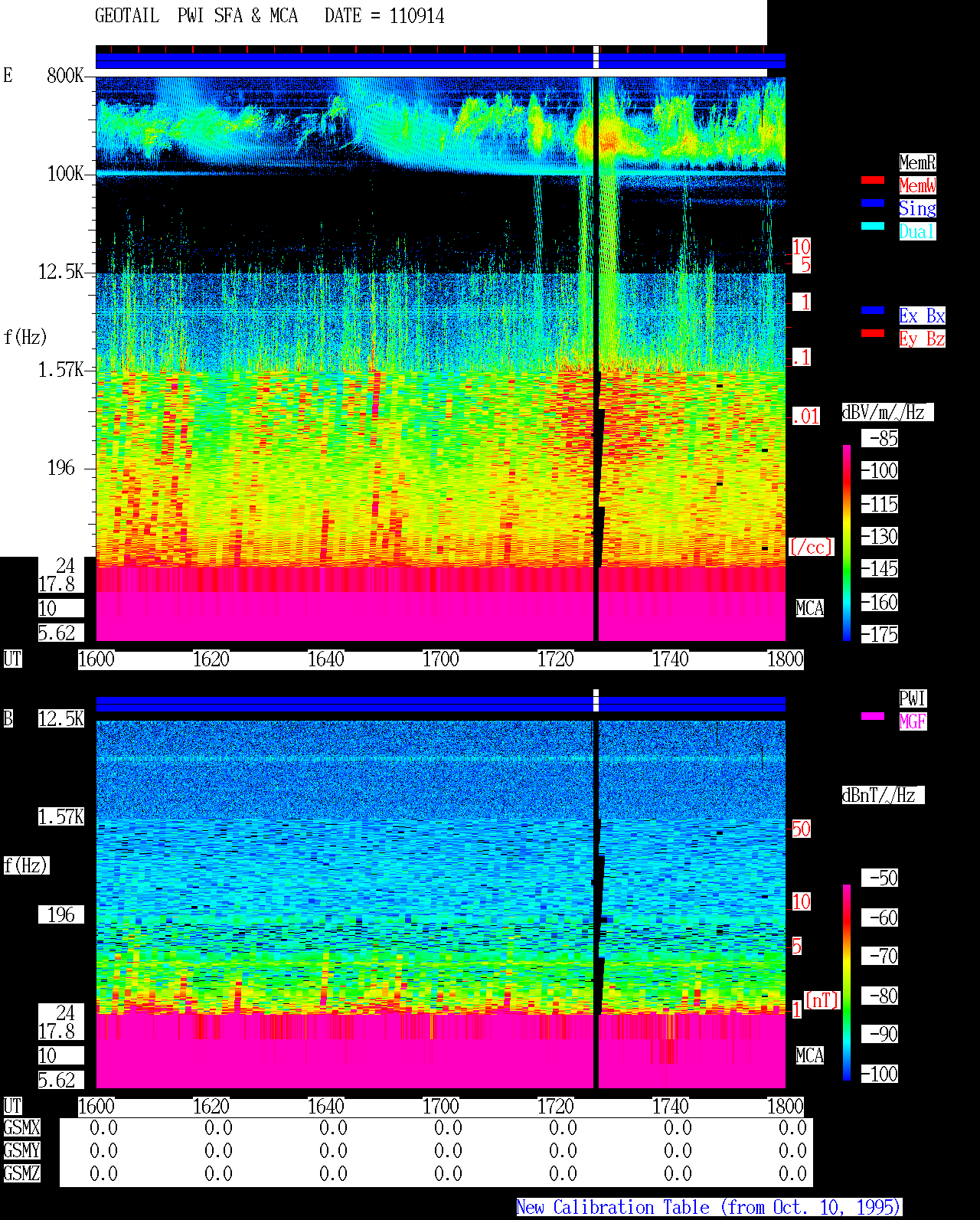Click the electric field vertical color bar
Viewport: 980px width, 1220px height.
coord(847,542)
